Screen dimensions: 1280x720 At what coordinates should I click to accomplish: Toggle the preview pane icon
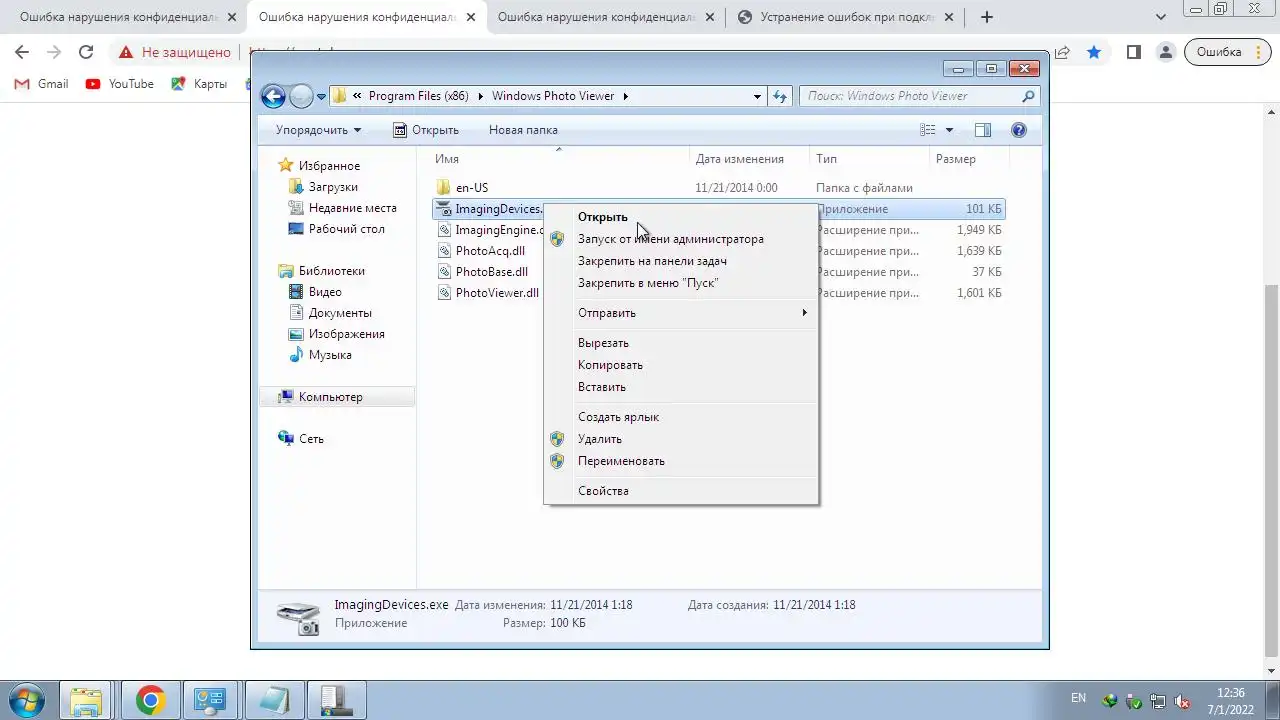click(x=983, y=130)
